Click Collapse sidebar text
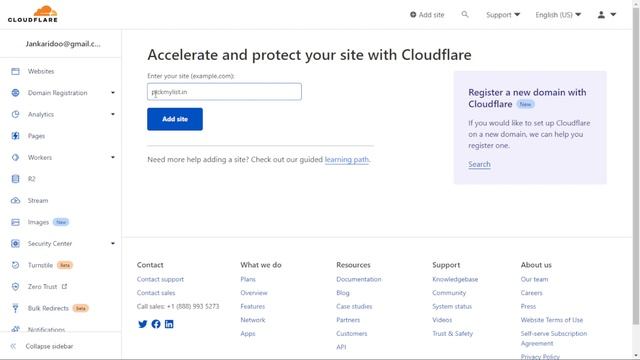 point(49,346)
